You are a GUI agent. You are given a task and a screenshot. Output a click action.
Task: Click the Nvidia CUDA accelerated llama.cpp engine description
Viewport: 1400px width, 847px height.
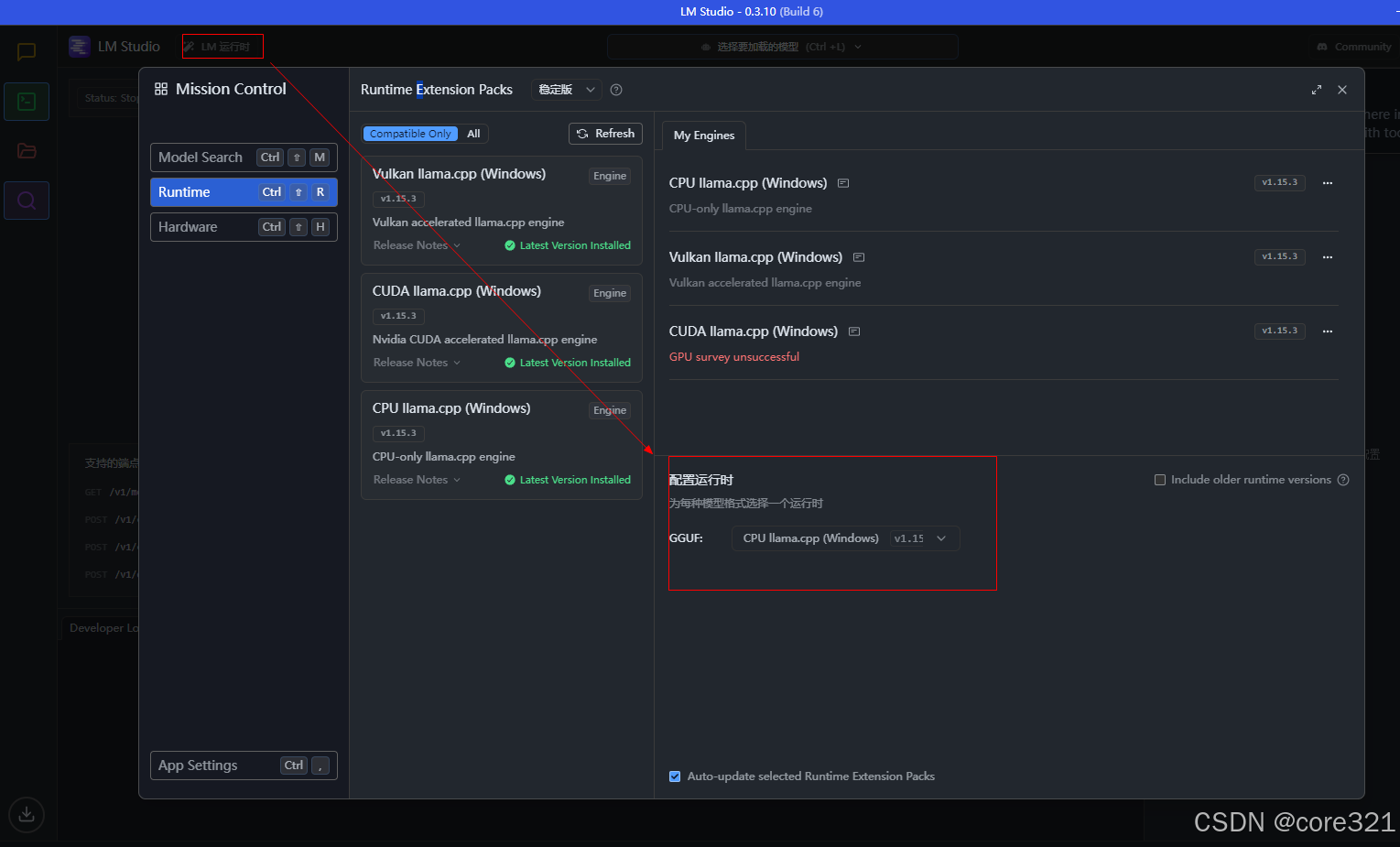(484, 340)
